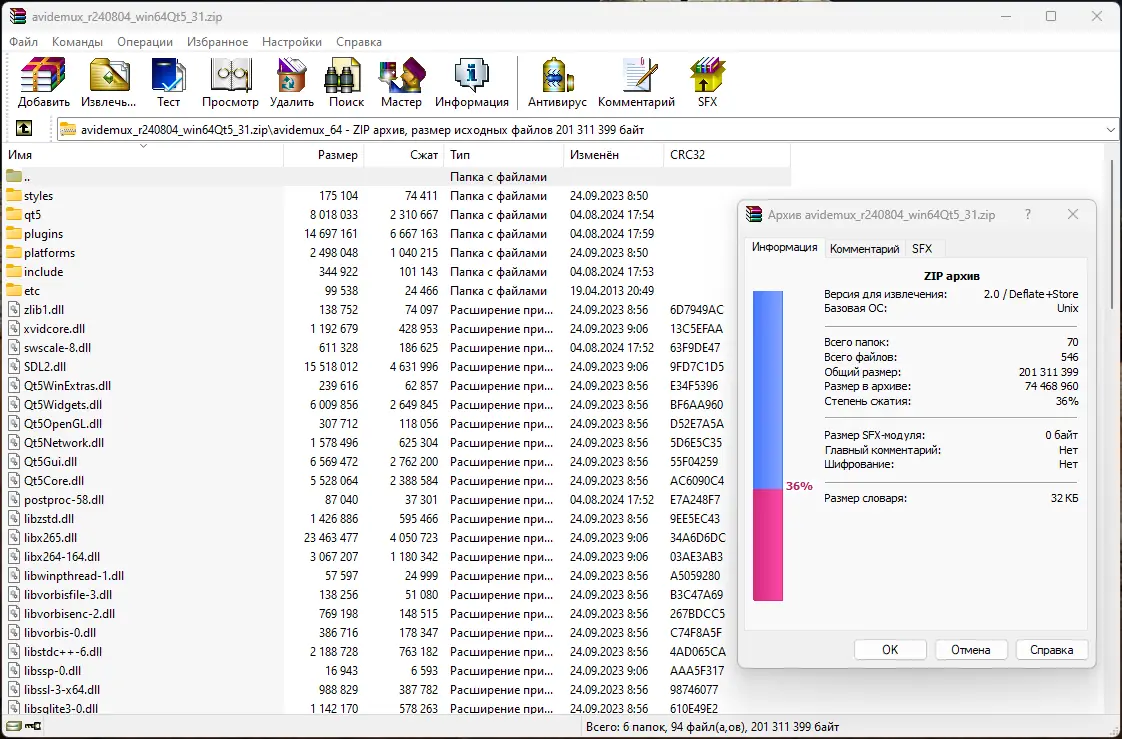Go up one folder level arrow
Viewport: 1122px width, 739px height.
[x=24, y=129]
